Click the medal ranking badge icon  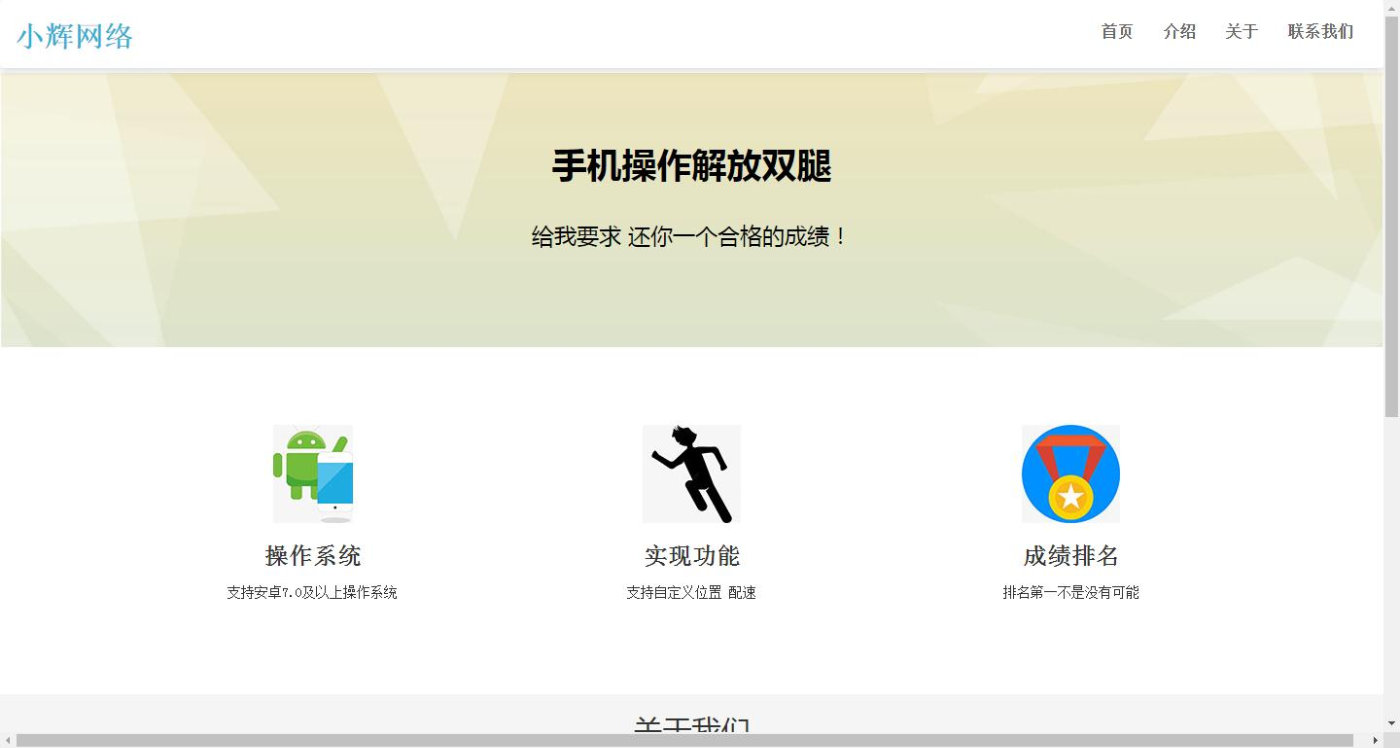(x=1070, y=474)
